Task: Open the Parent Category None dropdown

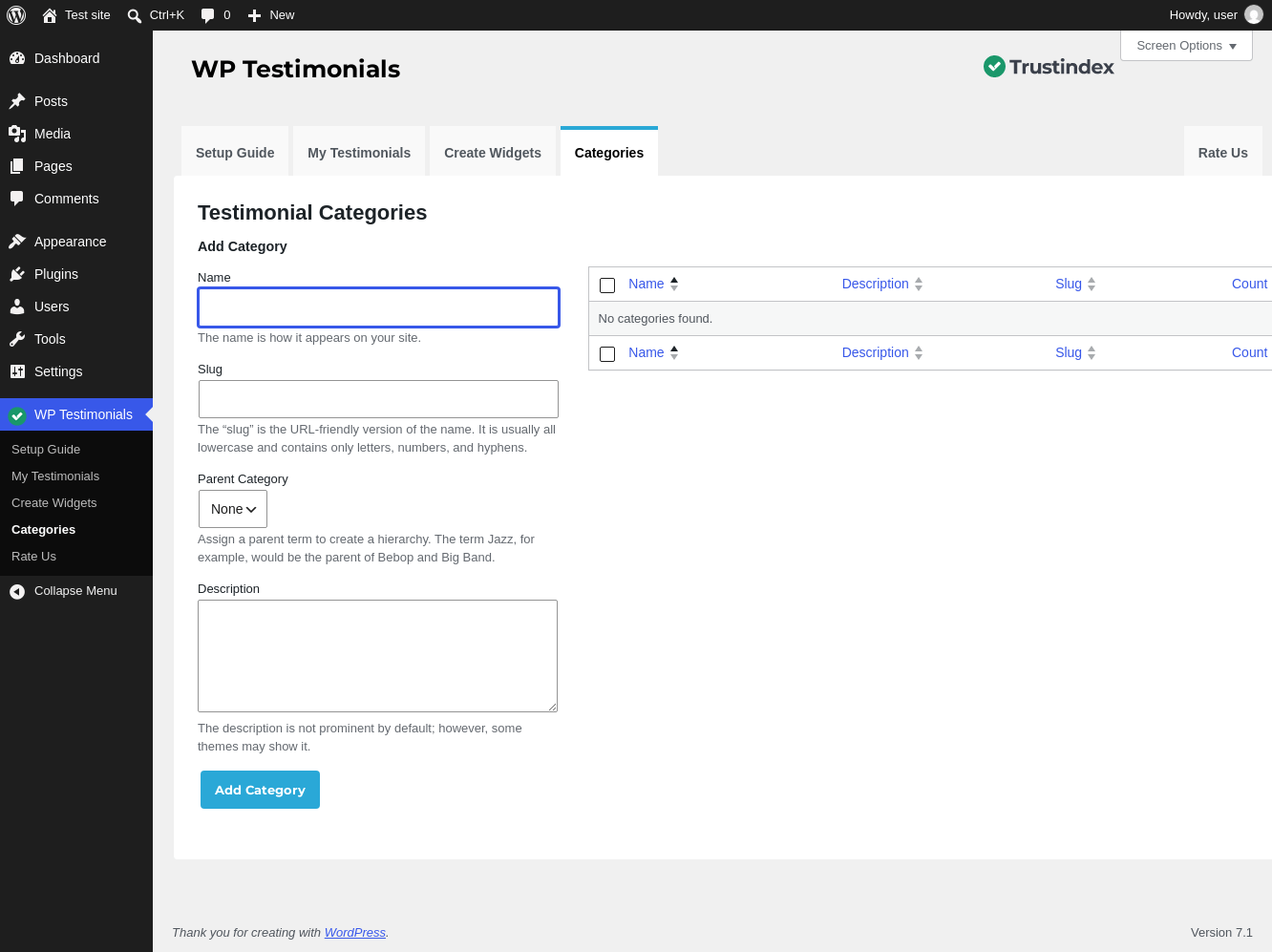Action: pyautogui.click(x=233, y=509)
